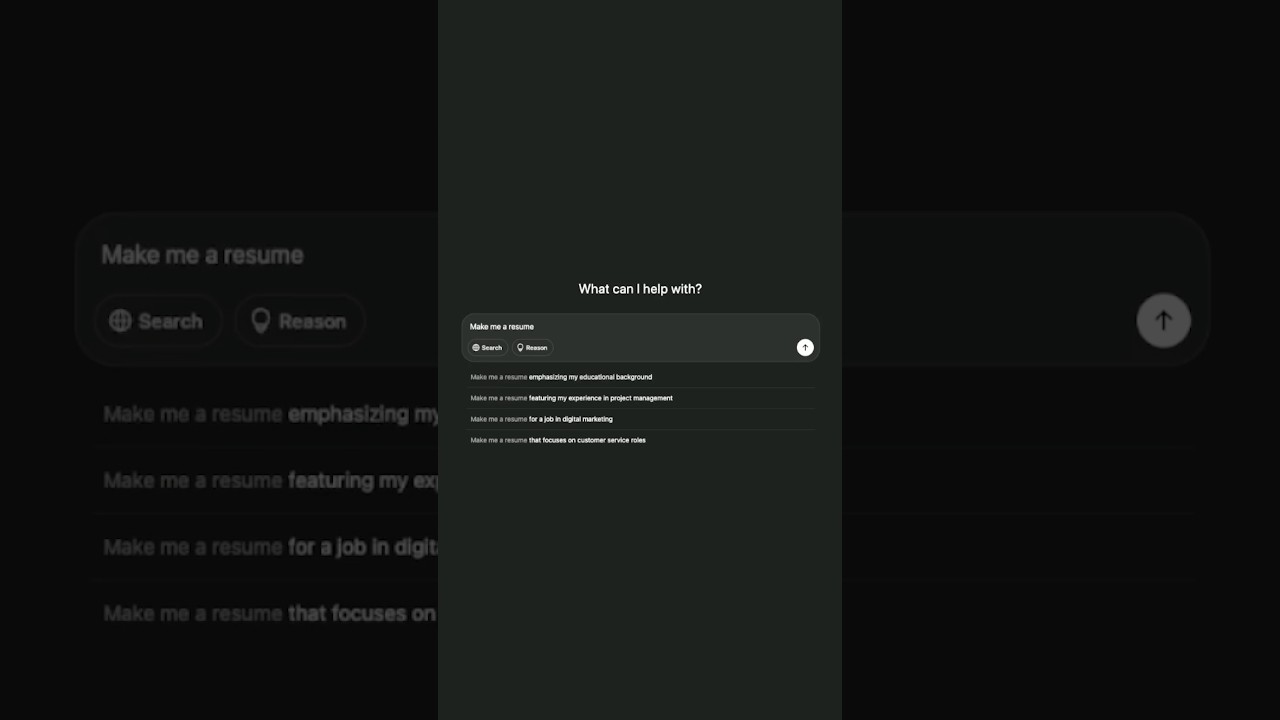This screenshot has width=1280, height=720.
Task: Click the large blurred Reason button in the background
Action: tap(299, 321)
